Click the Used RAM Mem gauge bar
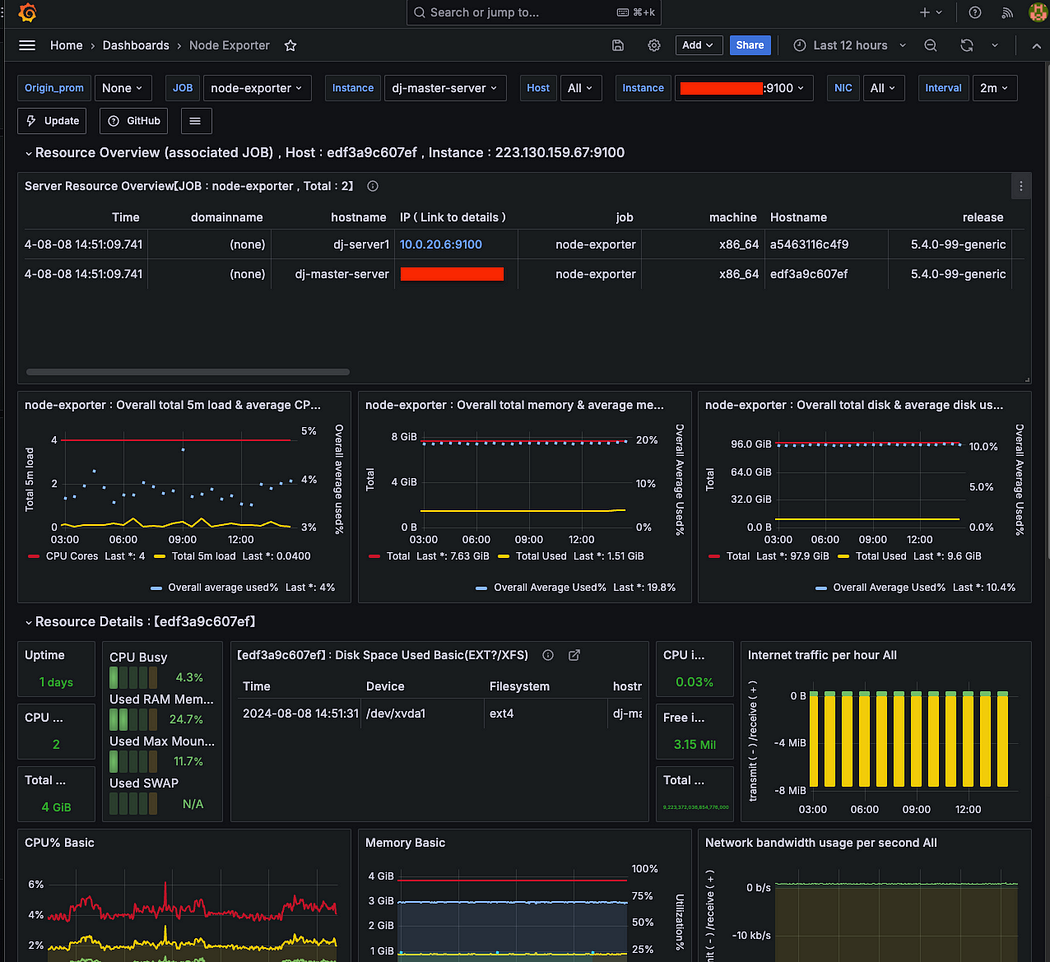1050x962 pixels. pyautogui.click(x=133, y=720)
